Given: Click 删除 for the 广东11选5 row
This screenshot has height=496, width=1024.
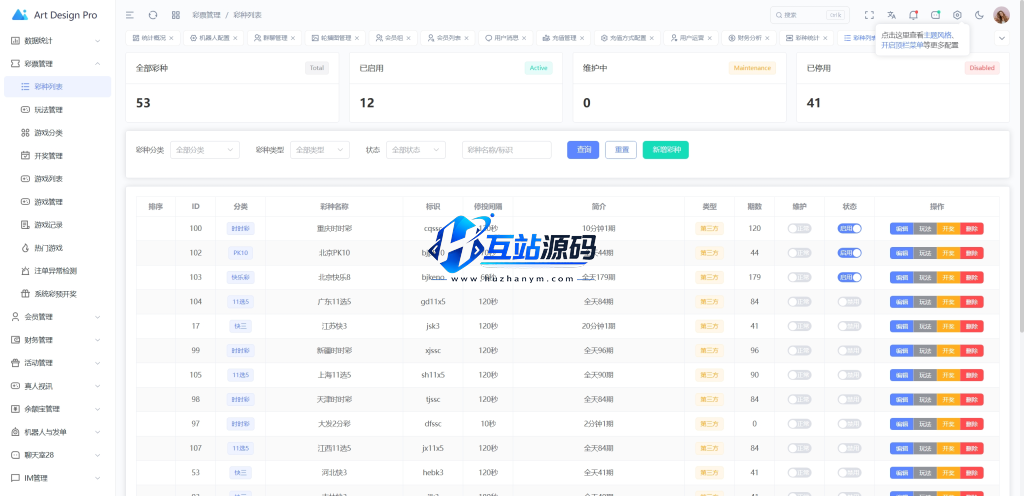Looking at the screenshot, I should (x=972, y=302).
